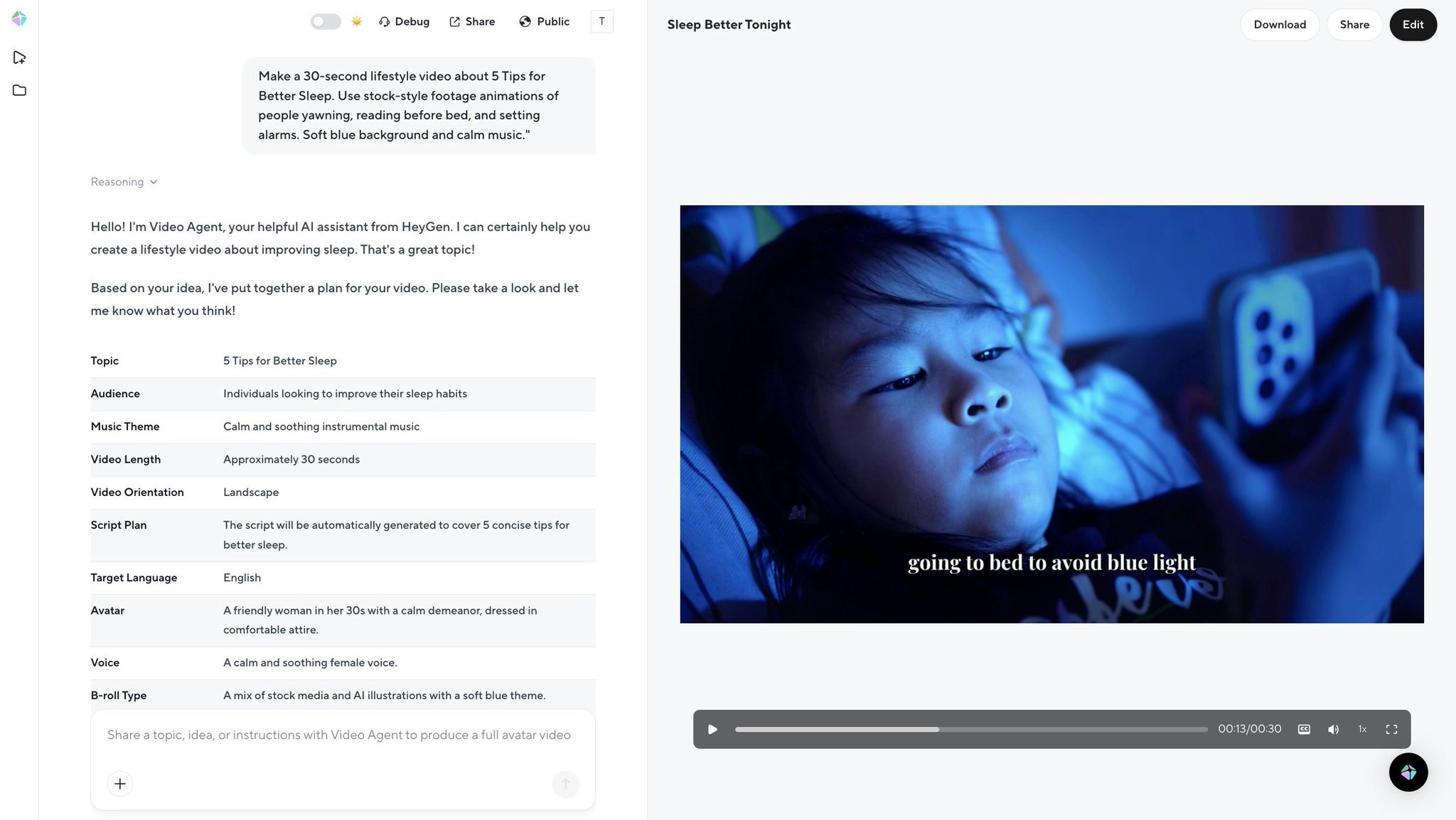Enter fullscreen on the video player
Screen dimensions: 1456x820
coord(1391,729)
